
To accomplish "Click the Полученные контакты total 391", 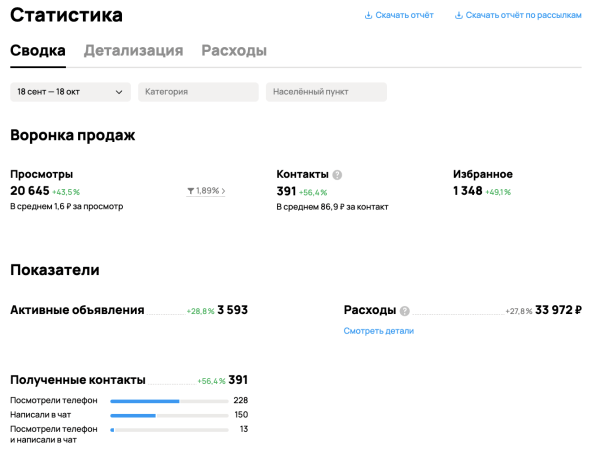I will (238, 380).
